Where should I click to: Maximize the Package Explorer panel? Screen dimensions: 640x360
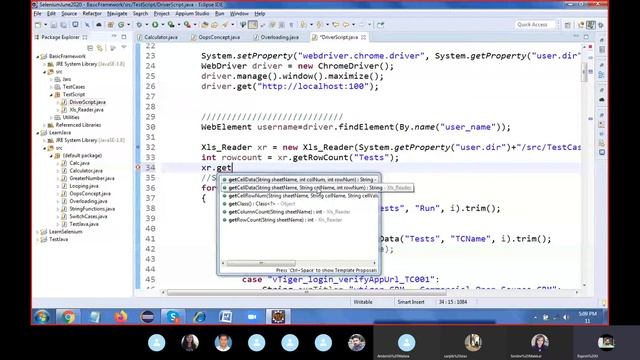pyautogui.click(x=124, y=37)
